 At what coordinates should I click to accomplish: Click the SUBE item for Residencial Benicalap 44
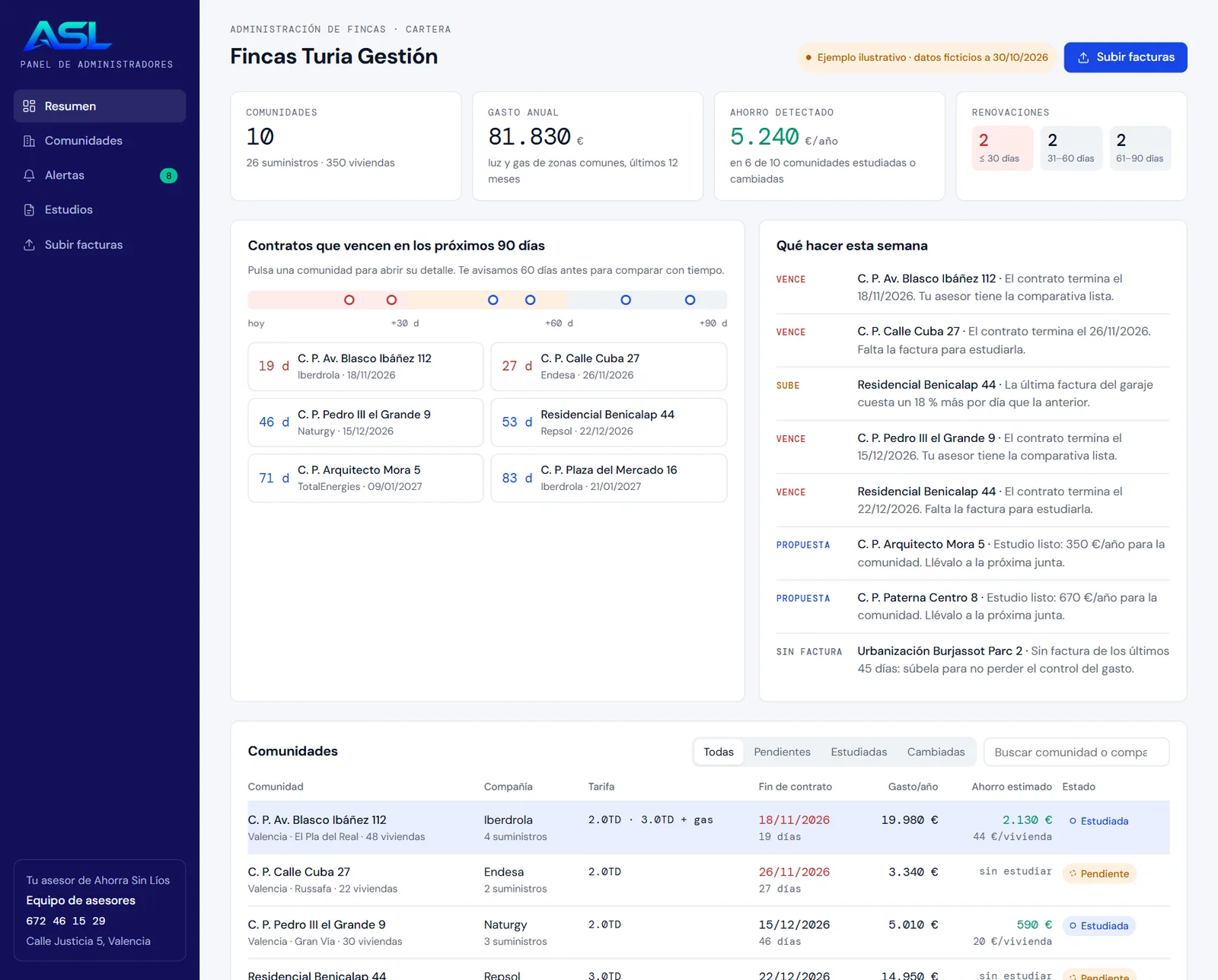pos(973,393)
